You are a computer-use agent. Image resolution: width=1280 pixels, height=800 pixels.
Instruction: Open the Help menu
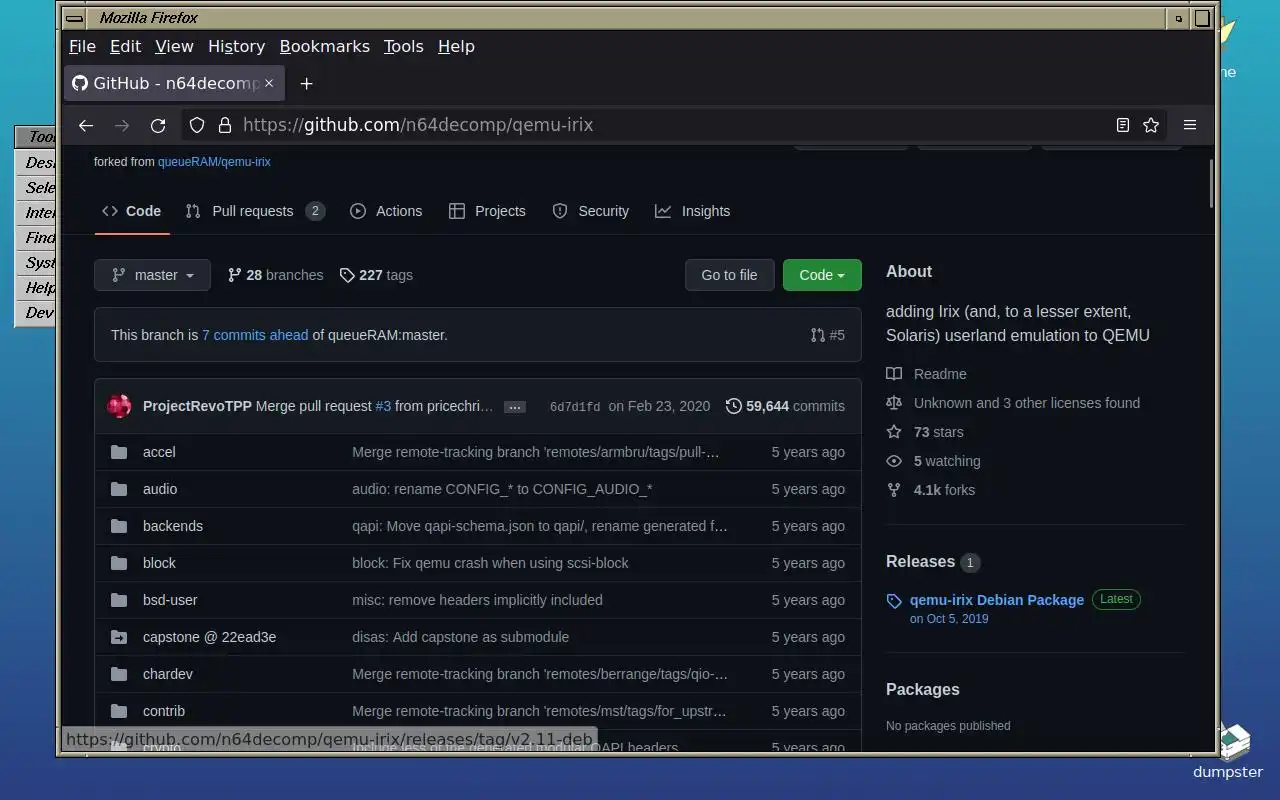(x=456, y=46)
